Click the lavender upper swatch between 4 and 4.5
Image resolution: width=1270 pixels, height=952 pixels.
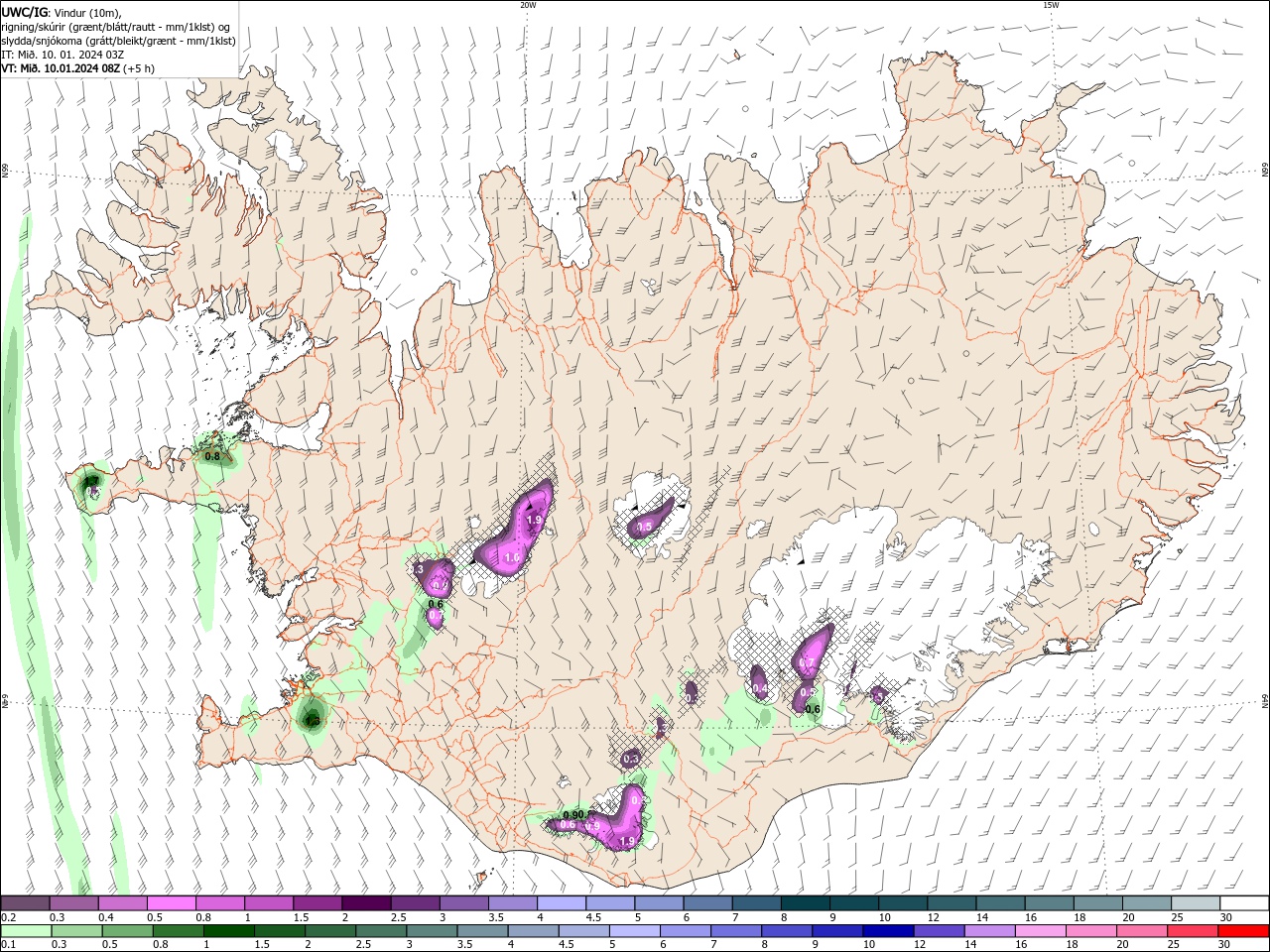561,902
